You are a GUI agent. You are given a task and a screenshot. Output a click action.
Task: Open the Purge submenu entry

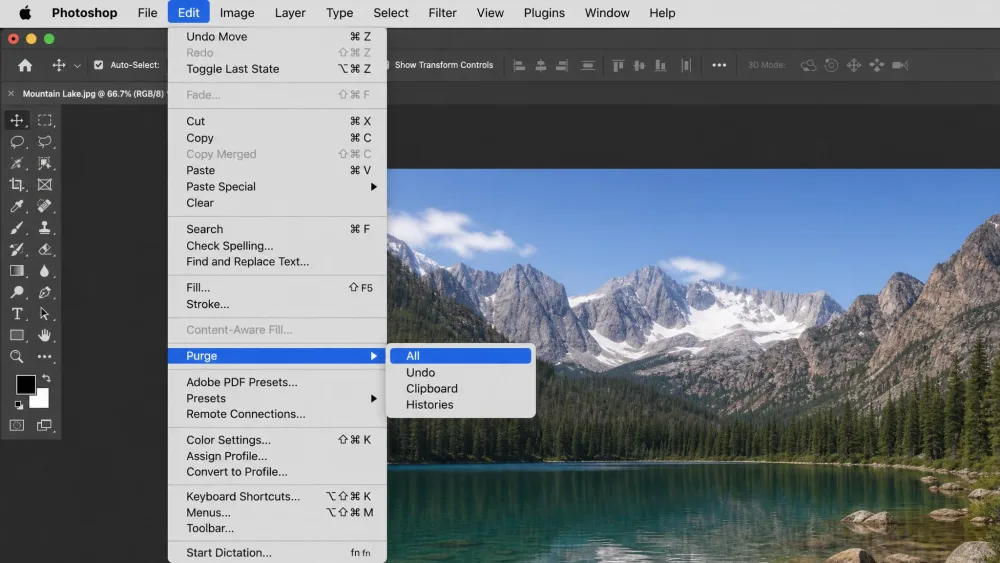coord(278,356)
